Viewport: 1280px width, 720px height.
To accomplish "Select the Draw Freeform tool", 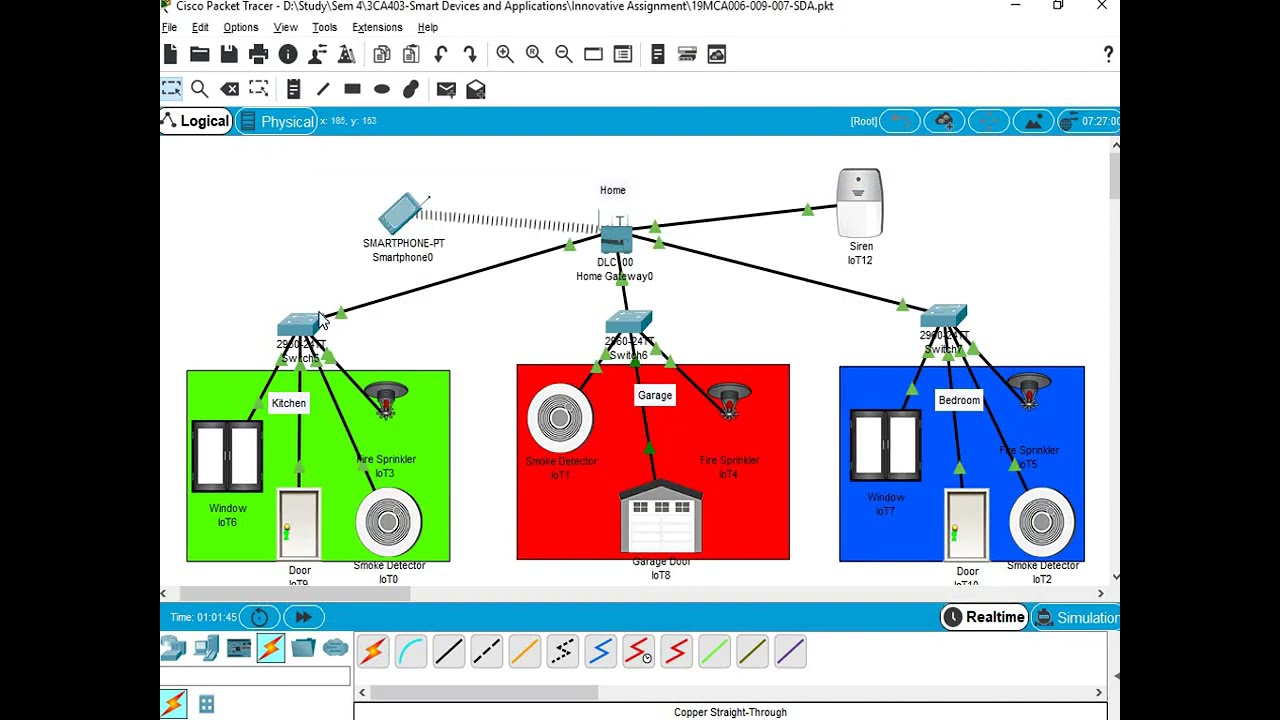I will pyautogui.click(x=411, y=89).
